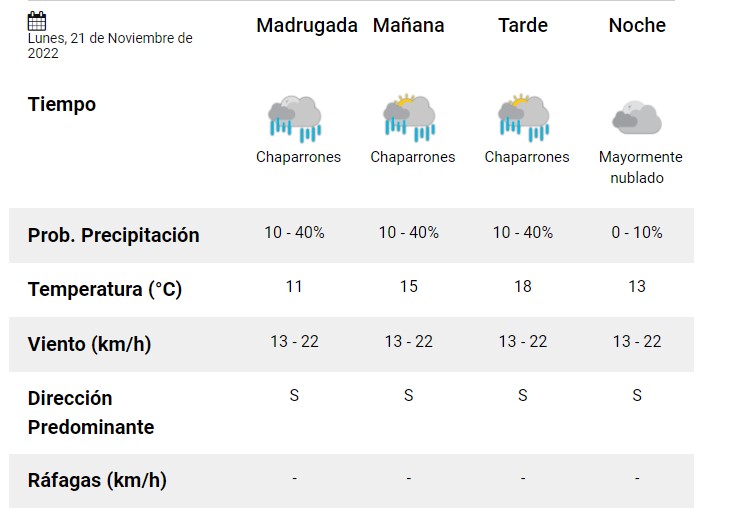
Task: Click the Madrugada showers weather icon
Action: point(295,119)
